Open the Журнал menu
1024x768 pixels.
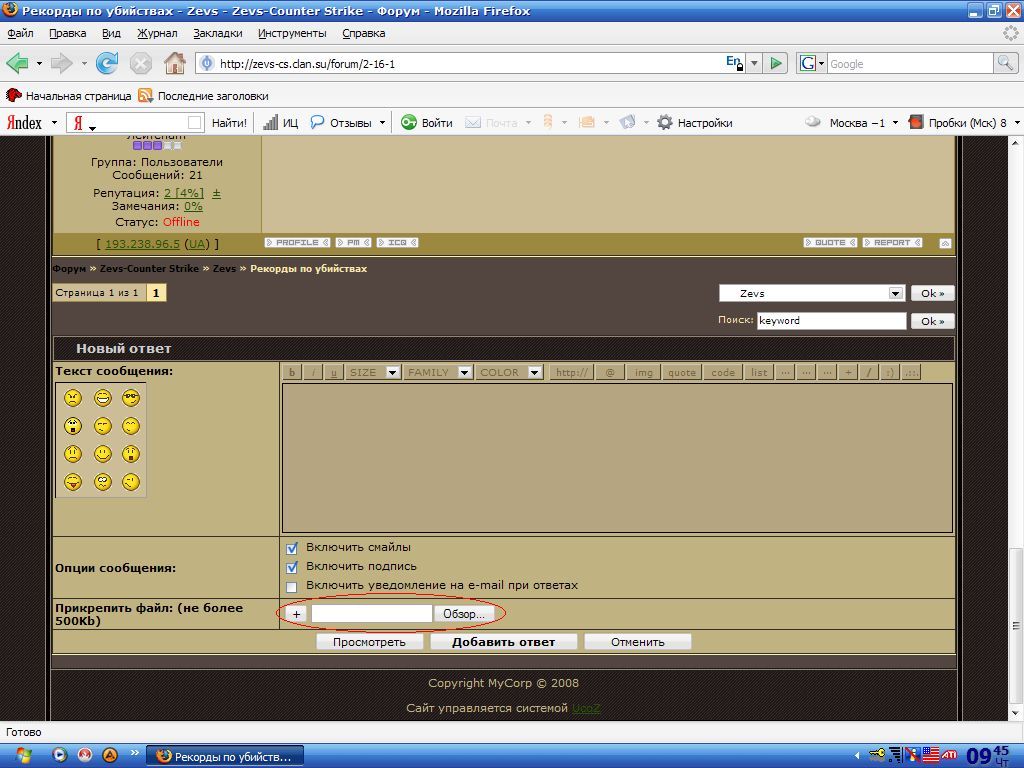(x=157, y=33)
